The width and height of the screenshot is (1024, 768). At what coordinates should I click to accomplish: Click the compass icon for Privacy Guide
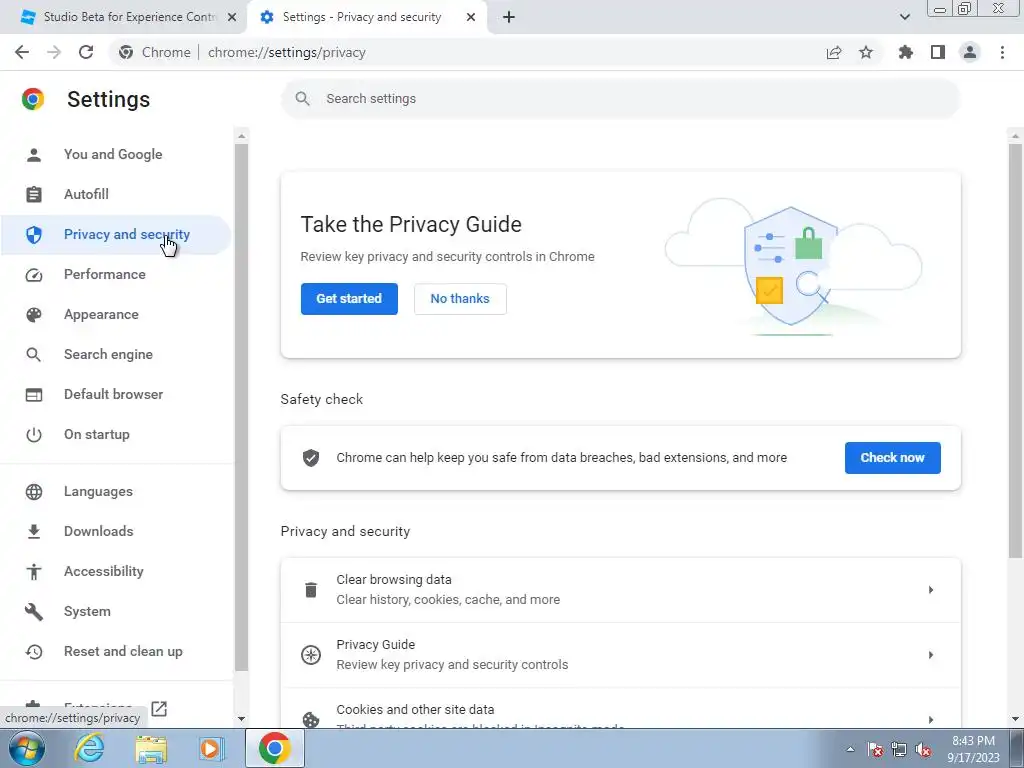click(311, 655)
